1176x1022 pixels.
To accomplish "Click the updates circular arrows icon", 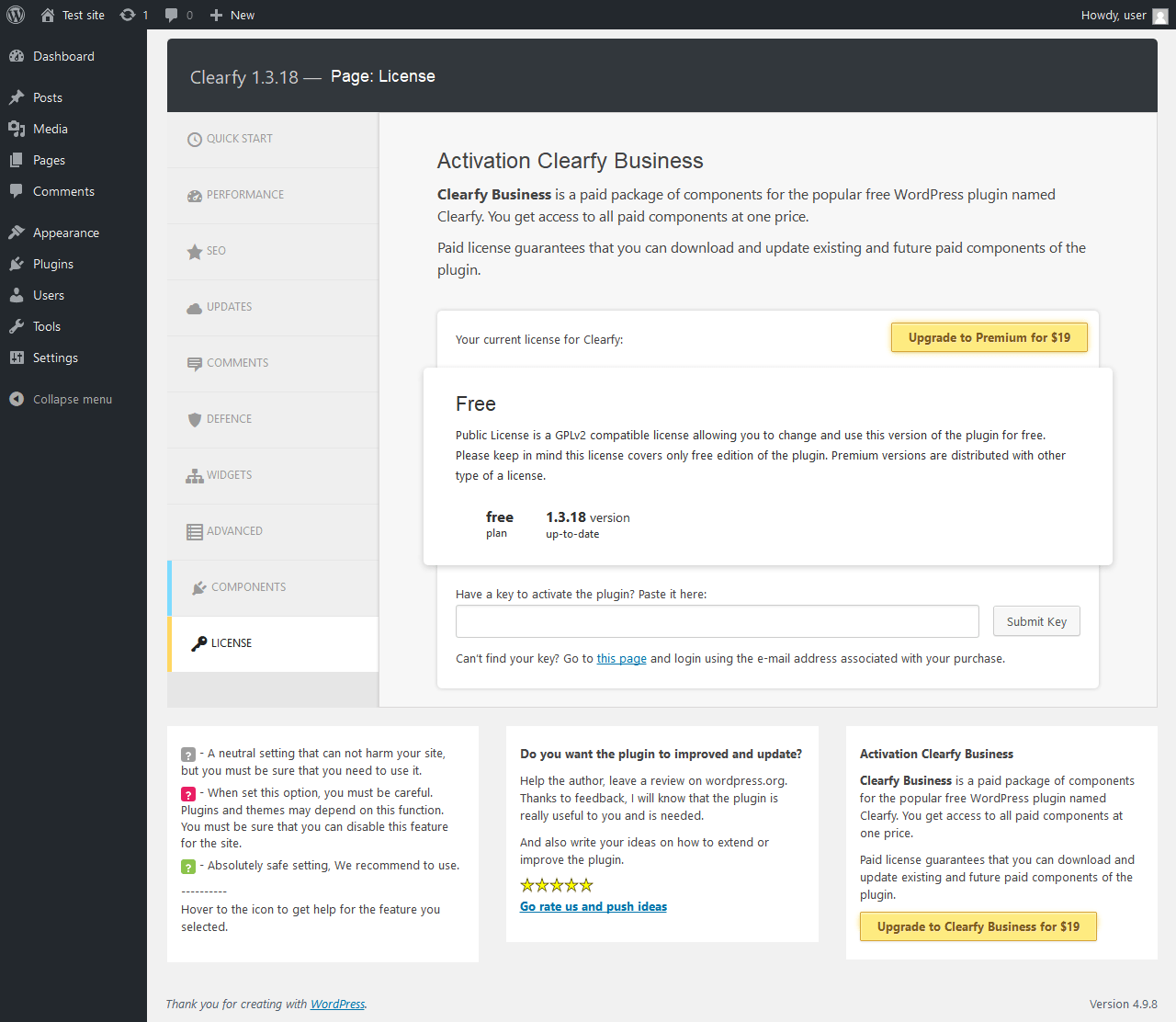I will 128,15.
